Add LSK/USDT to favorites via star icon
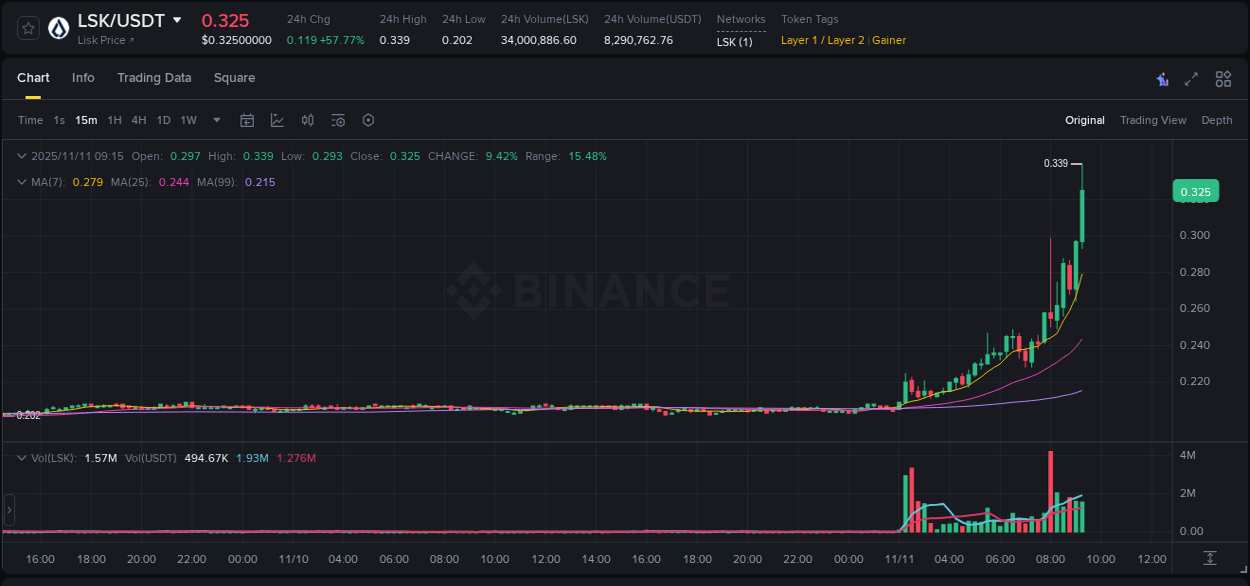The width and height of the screenshot is (1250, 586). (27, 28)
